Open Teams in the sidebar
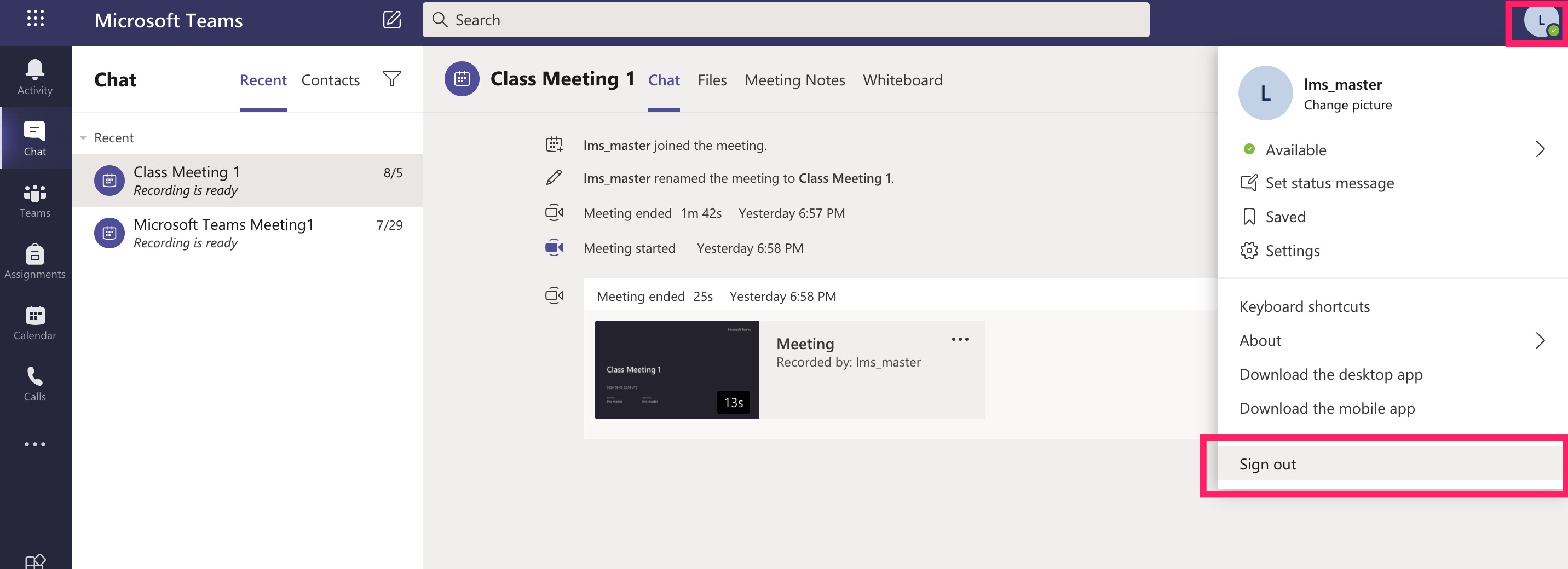This screenshot has height=569, width=1568. pos(35,200)
